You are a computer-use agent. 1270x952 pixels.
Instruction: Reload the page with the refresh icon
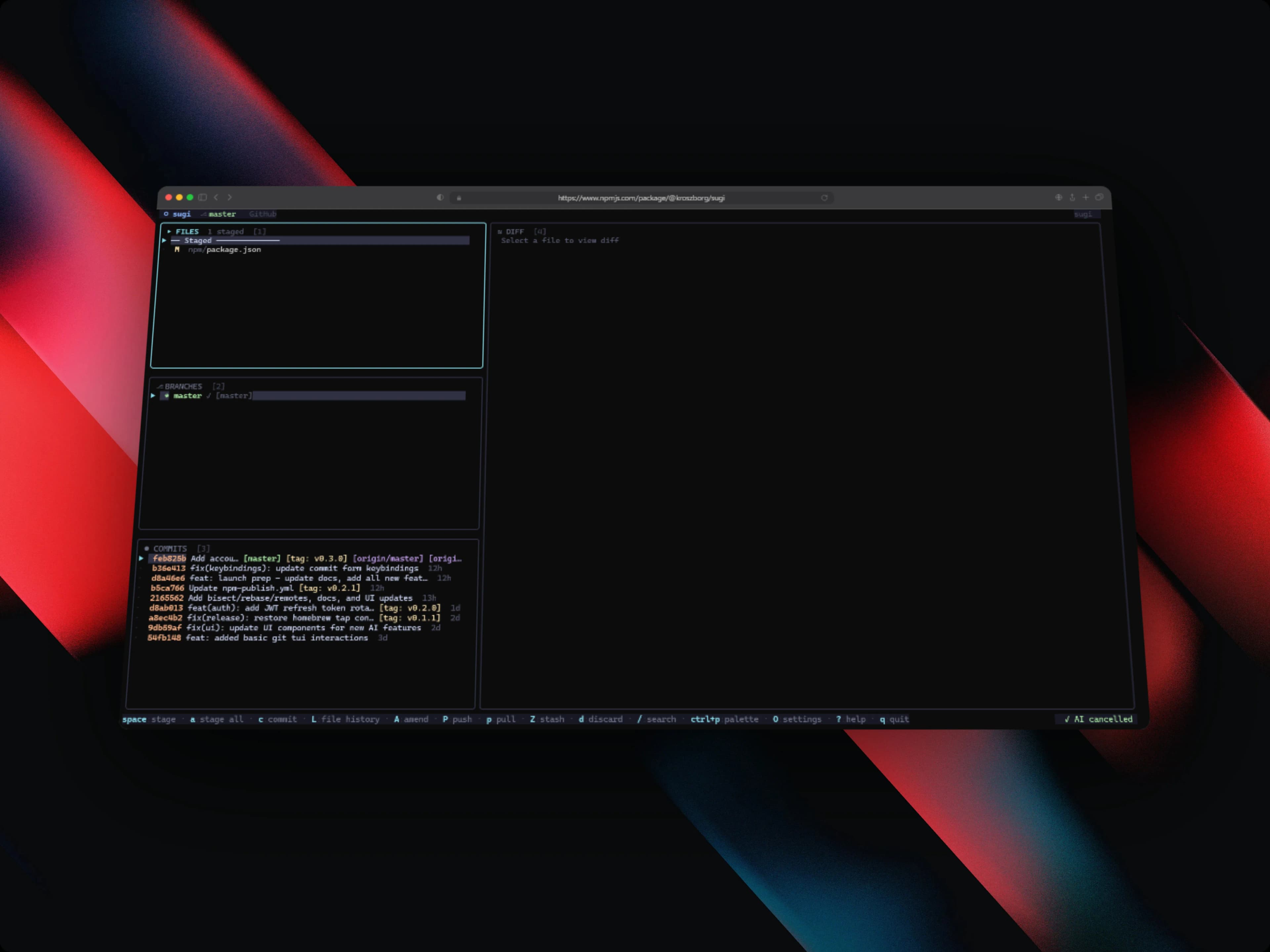pos(825,198)
